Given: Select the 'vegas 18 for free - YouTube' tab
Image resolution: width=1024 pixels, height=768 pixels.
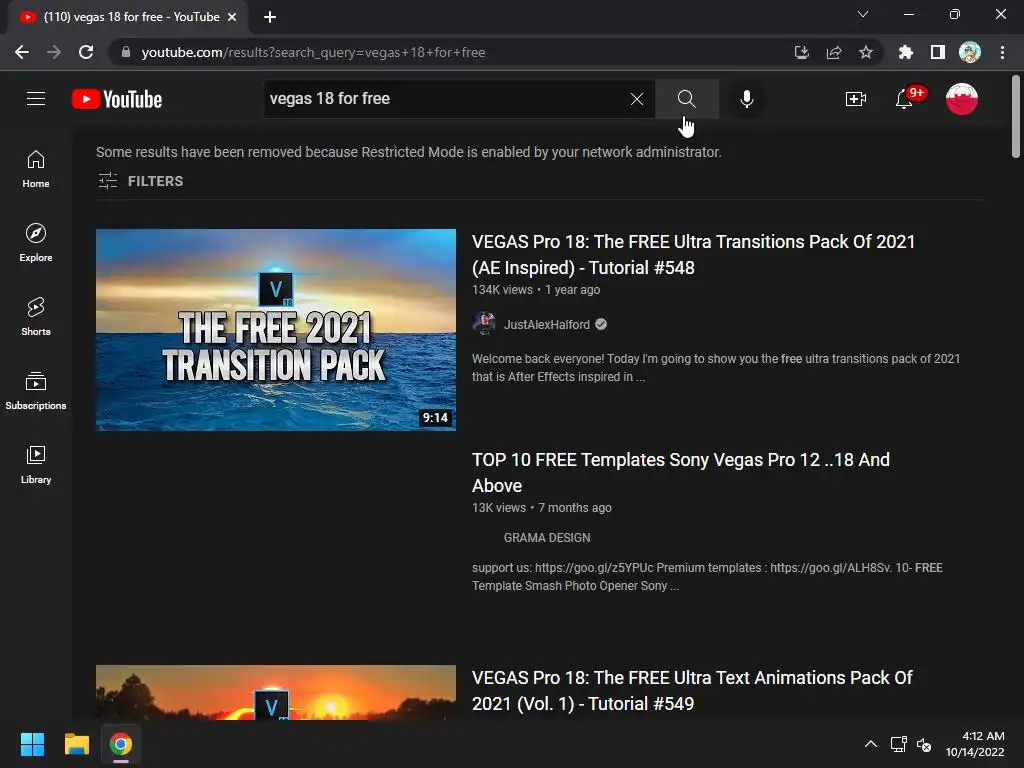Looking at the screenshot, I should tap(127, 17).
